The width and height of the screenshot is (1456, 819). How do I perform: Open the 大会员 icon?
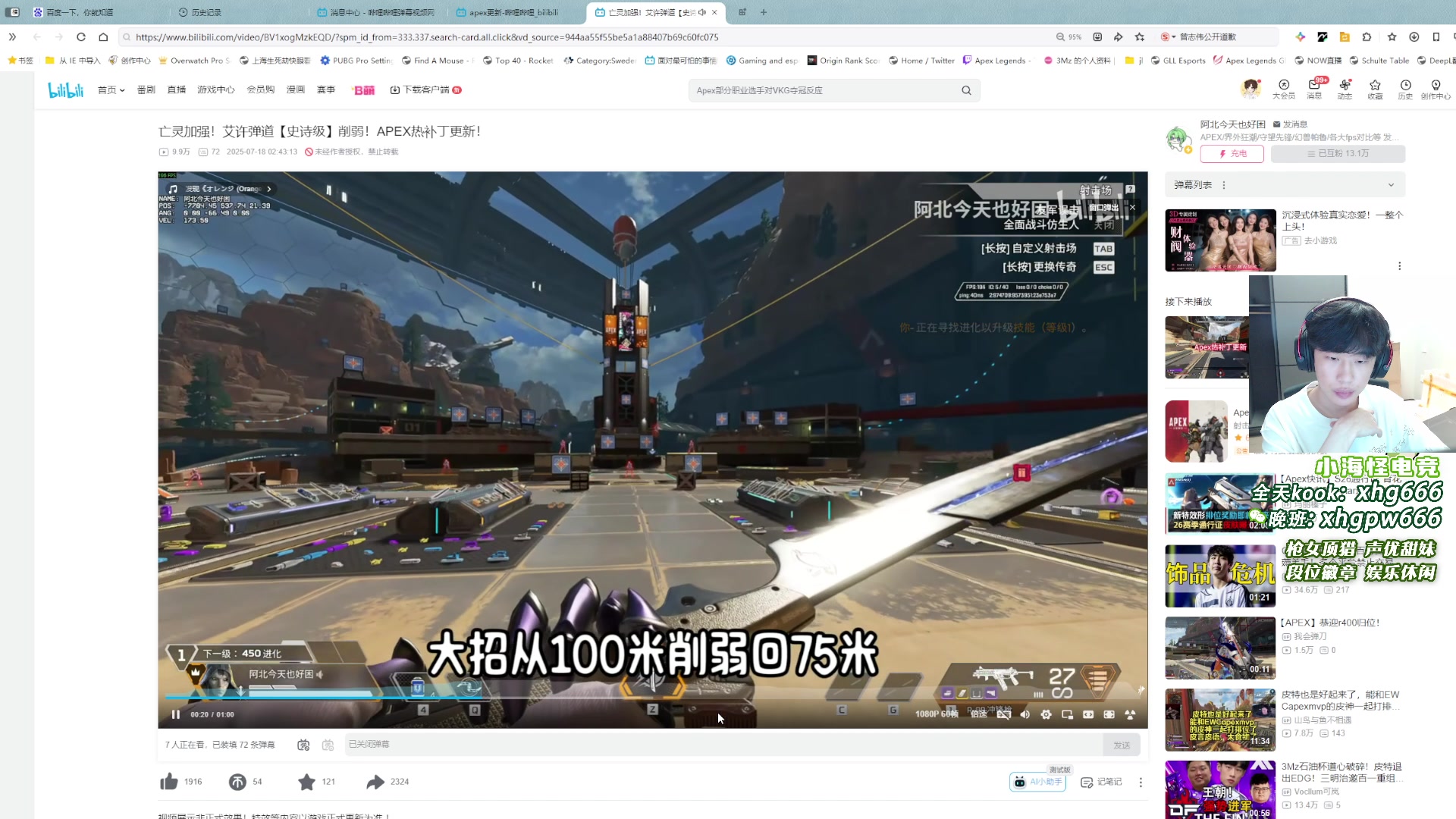pos(1283,89)
